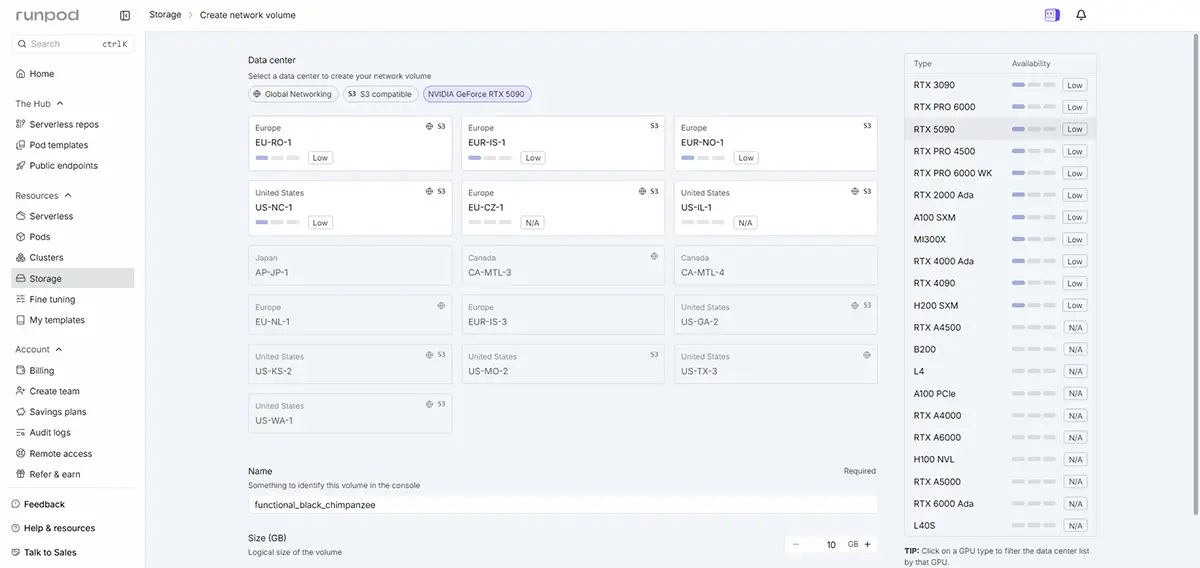Open the notifications bell icon
The height and width of the screenshot is (568, 1200).
click(x=1081, y=15)
